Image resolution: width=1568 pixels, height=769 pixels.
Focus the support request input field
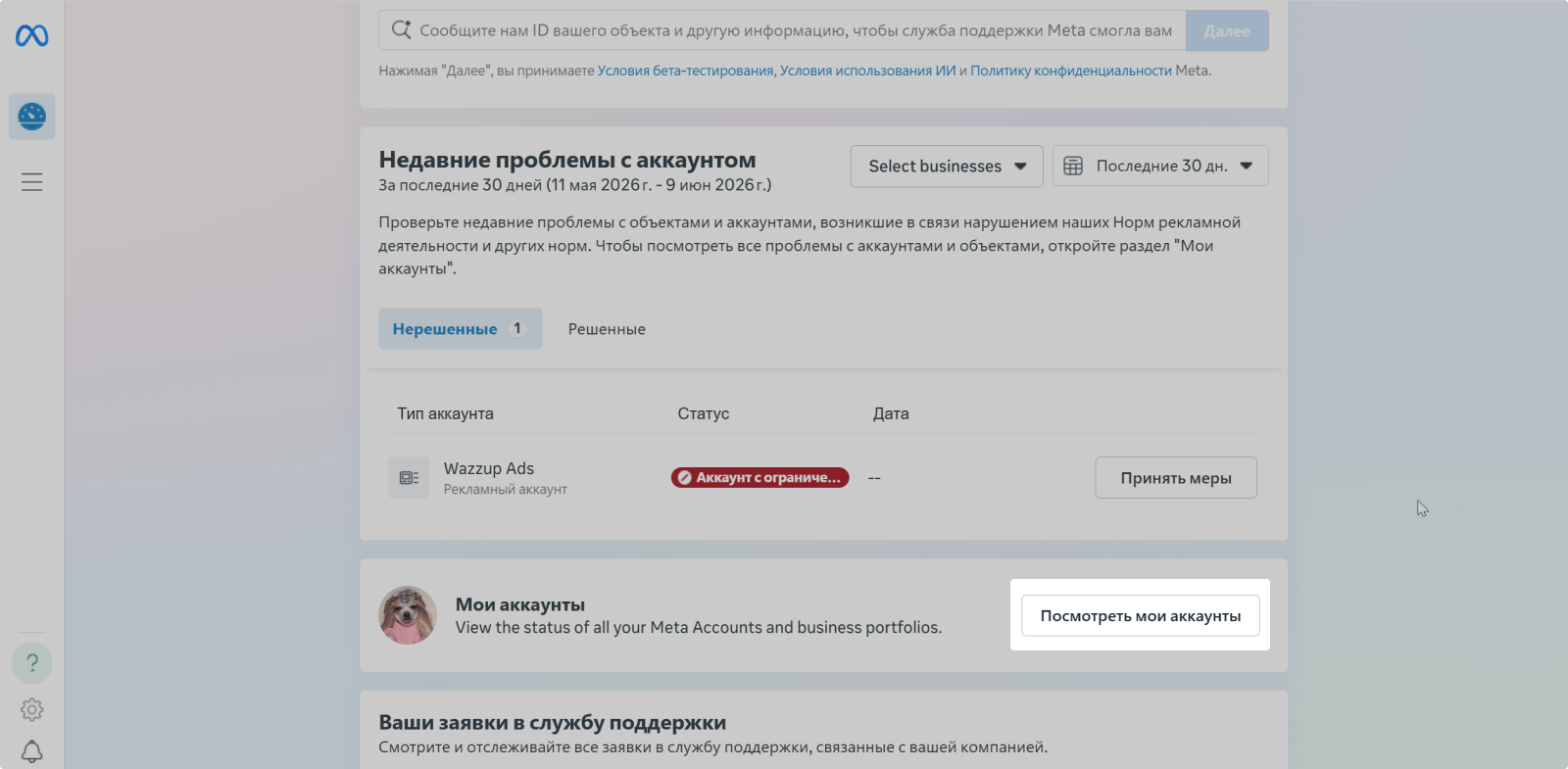[782, 30]
